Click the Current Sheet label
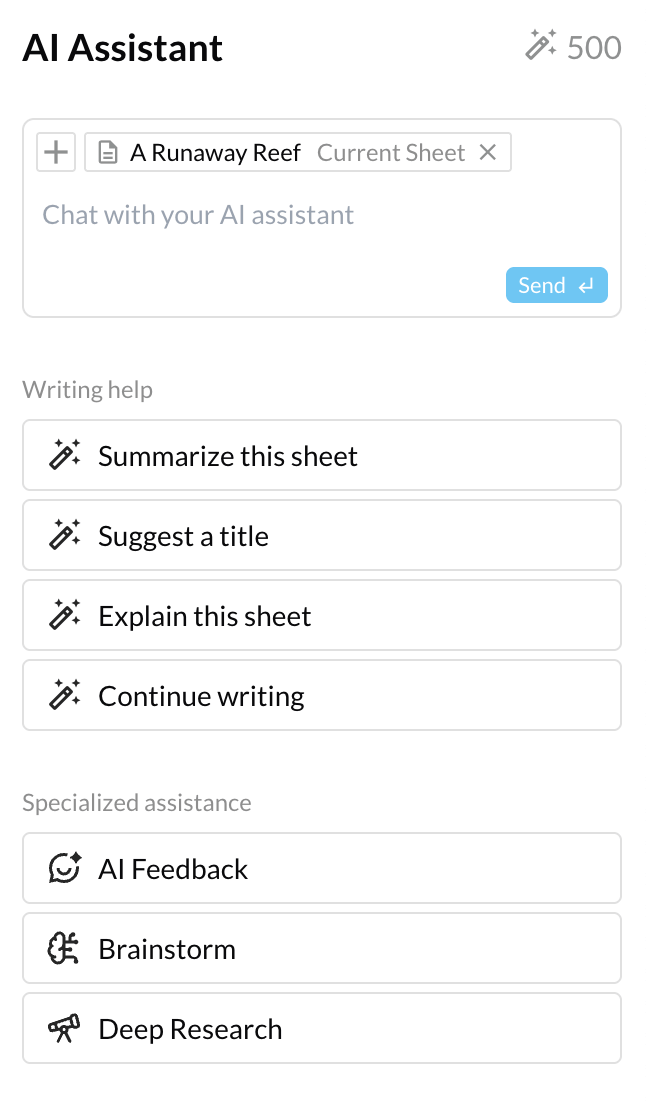646x1105 pixels. tap(391, 153)
